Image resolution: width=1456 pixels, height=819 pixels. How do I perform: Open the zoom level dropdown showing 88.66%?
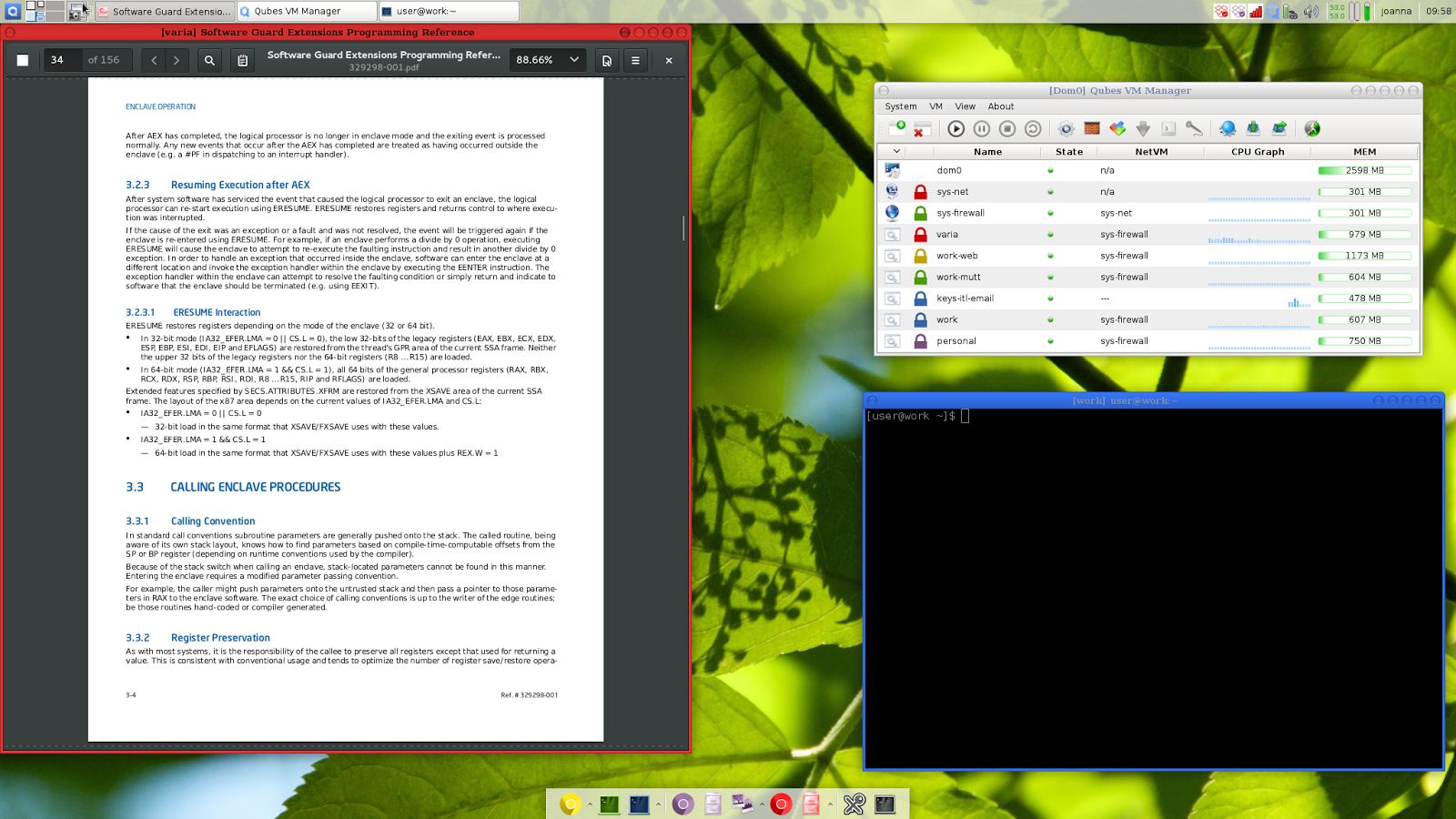[x=546, y=60]
